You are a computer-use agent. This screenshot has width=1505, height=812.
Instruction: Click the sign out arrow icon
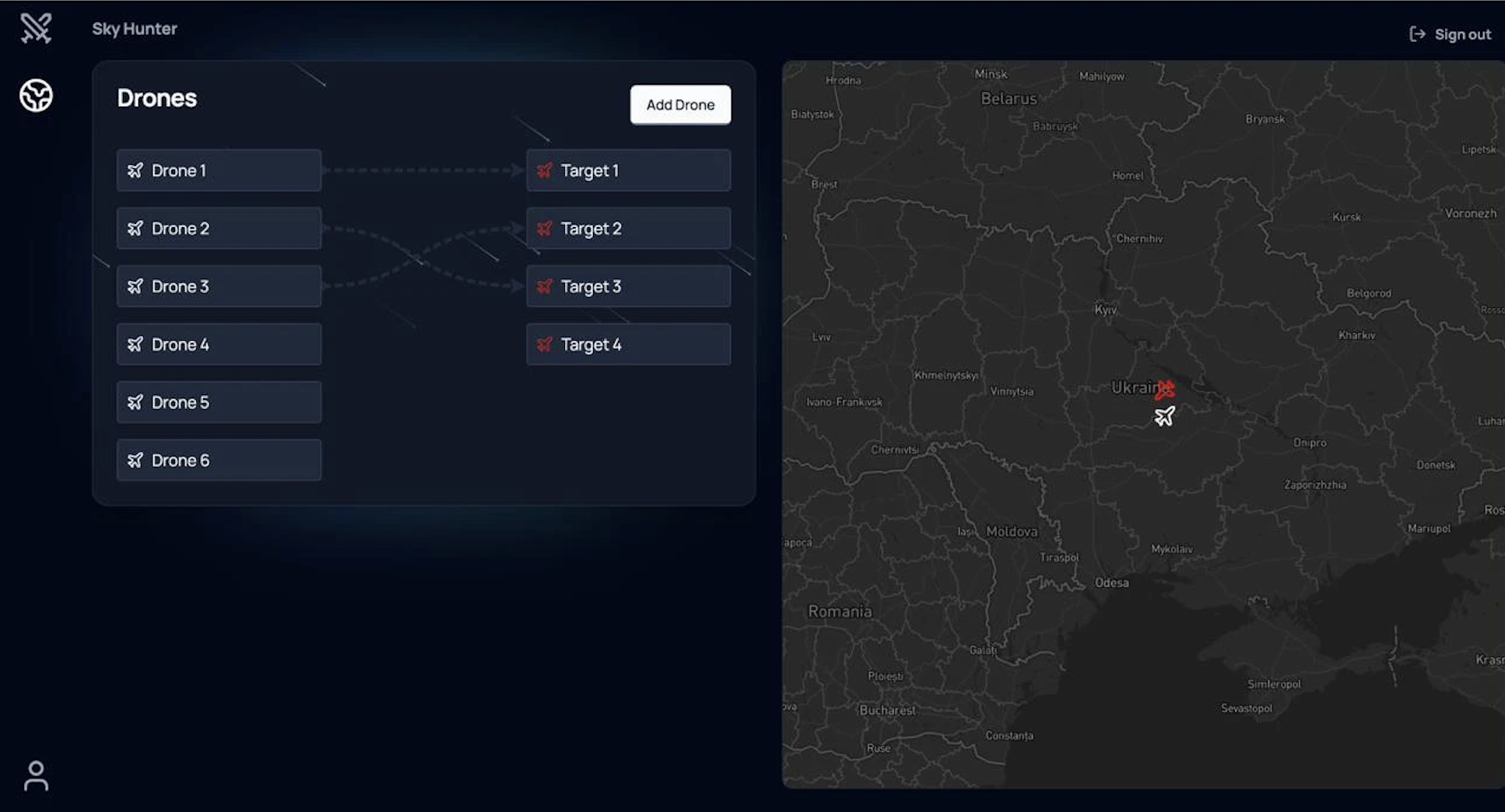pyautogui.click(x=1417, y=34)
